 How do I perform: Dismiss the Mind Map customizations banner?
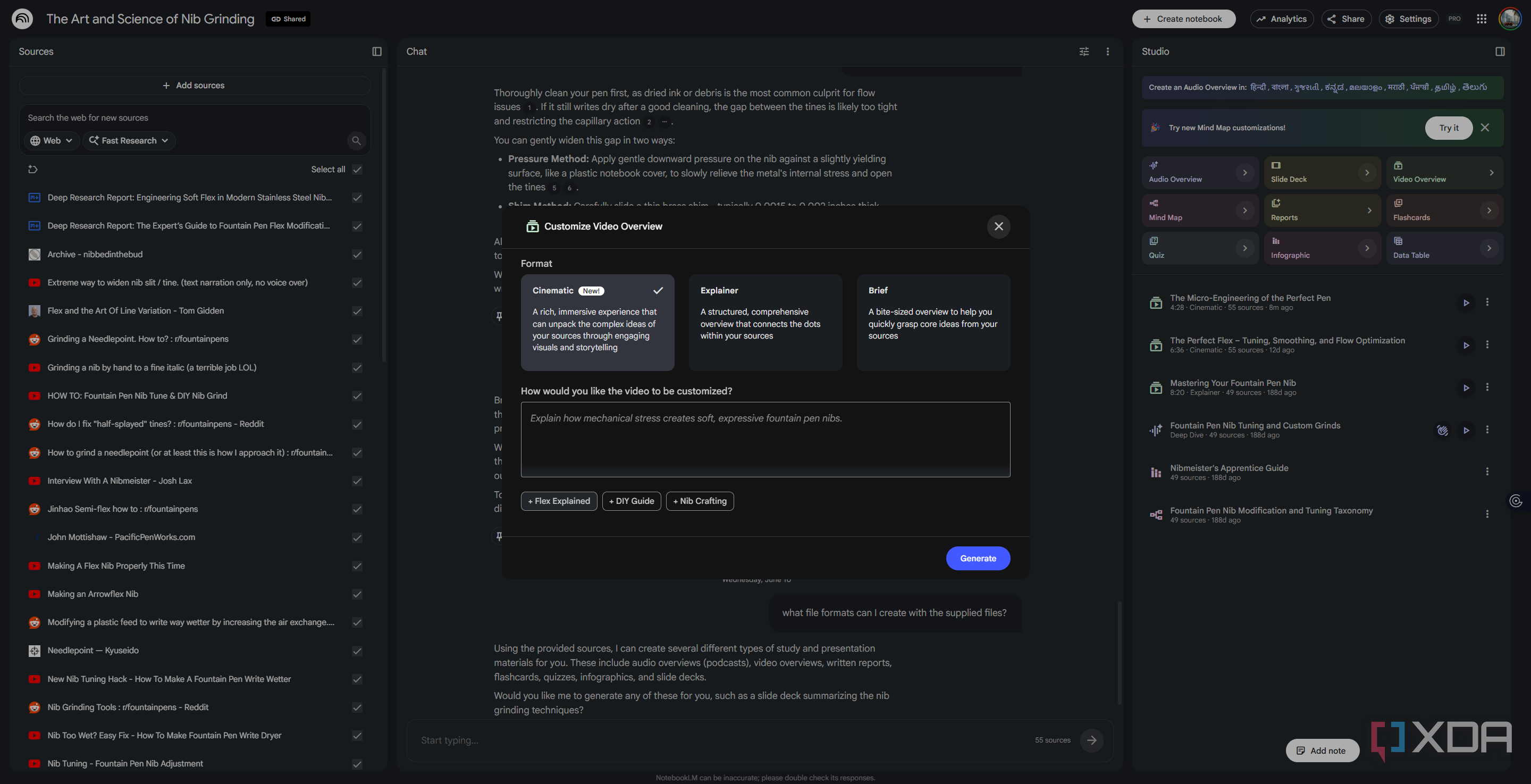(1485, 128)
